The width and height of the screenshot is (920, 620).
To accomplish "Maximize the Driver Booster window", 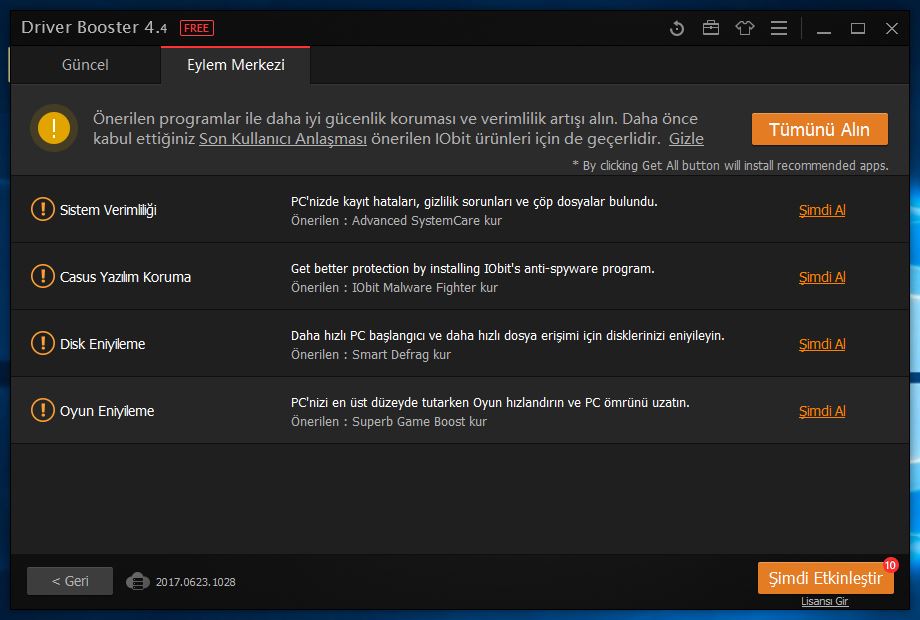I will click(x=858, y=28).
